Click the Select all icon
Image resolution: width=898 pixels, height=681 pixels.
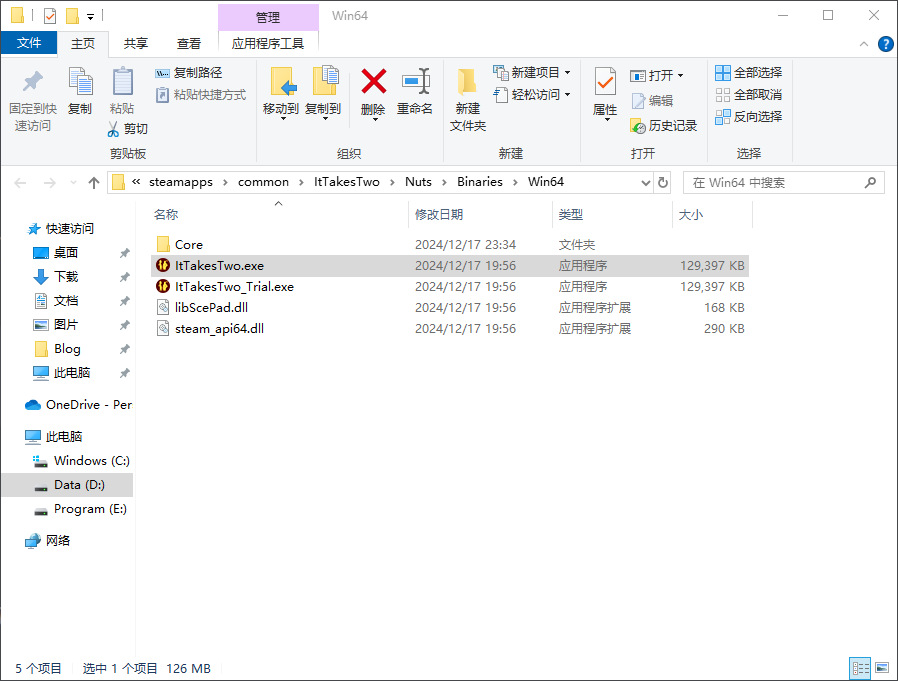(x=723, y=73)
